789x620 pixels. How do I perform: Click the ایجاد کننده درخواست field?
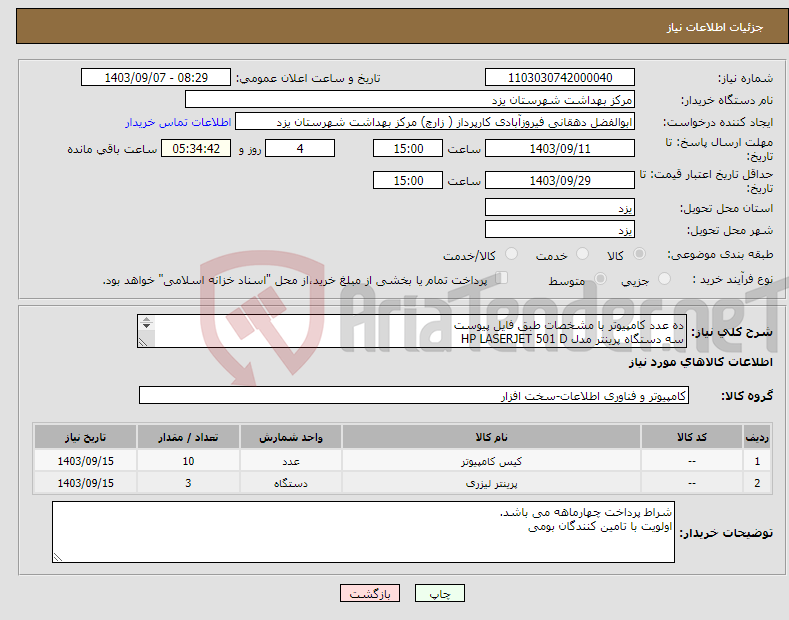click(435, 122)
